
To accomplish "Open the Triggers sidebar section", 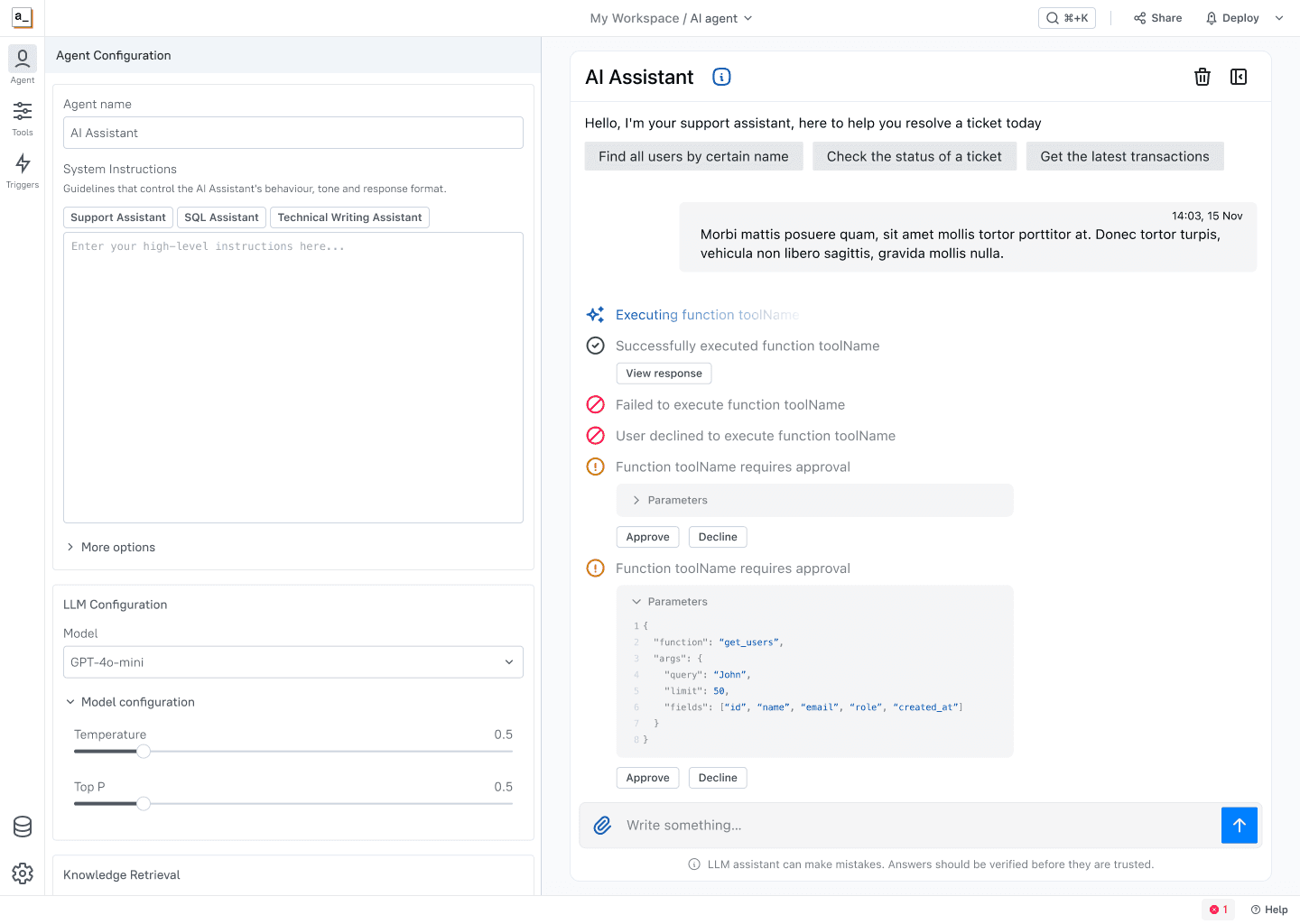I will point(23,171).
